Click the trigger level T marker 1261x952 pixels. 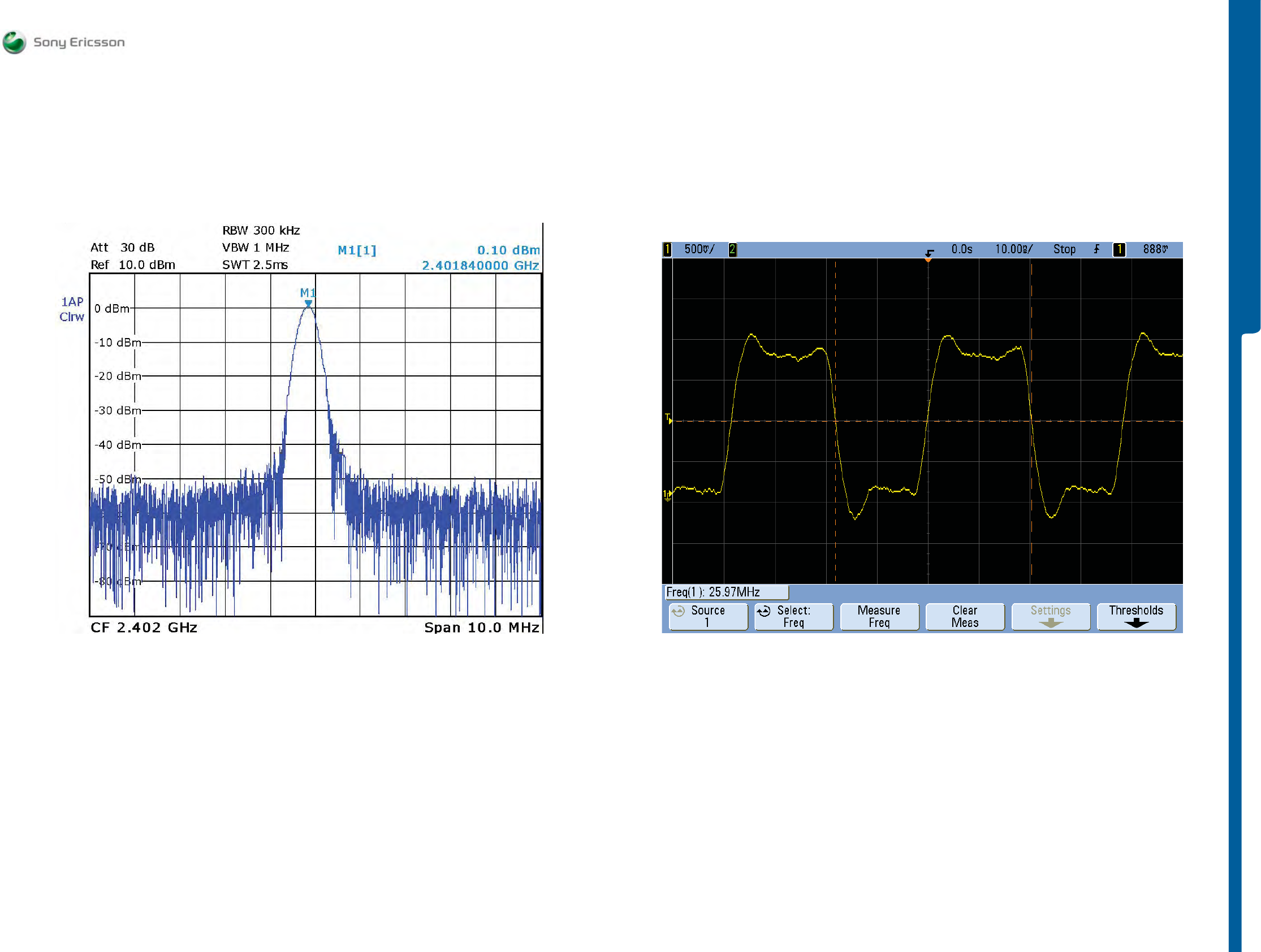point(668,419)
